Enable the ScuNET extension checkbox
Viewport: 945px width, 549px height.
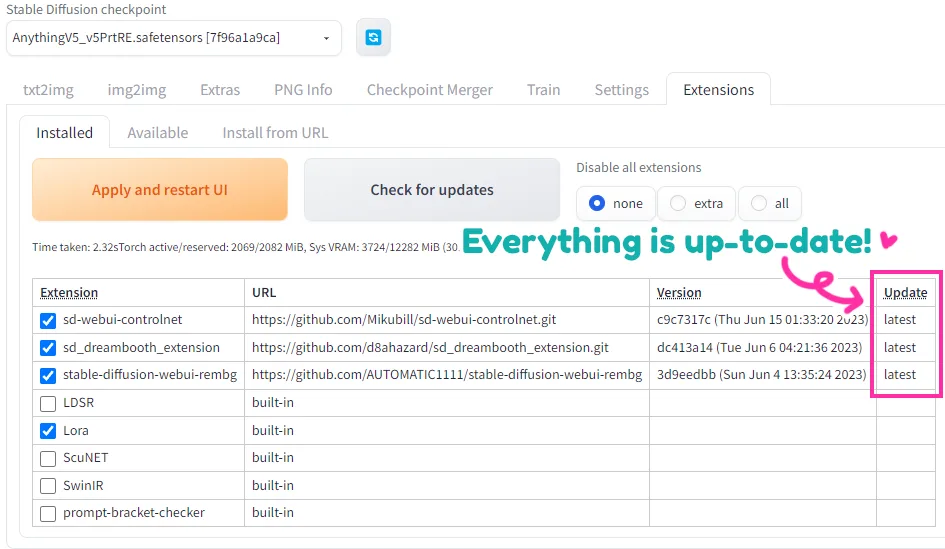[x=48, y=459]
